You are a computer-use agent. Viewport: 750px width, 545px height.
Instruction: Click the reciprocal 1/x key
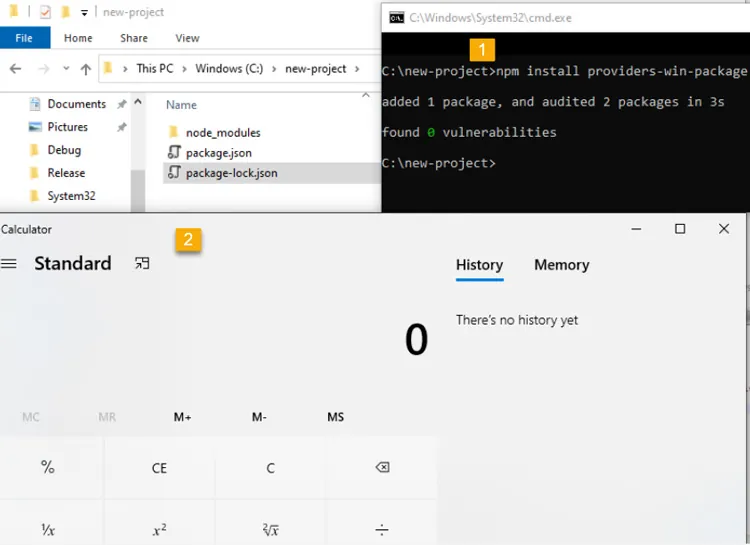(48, 529)
